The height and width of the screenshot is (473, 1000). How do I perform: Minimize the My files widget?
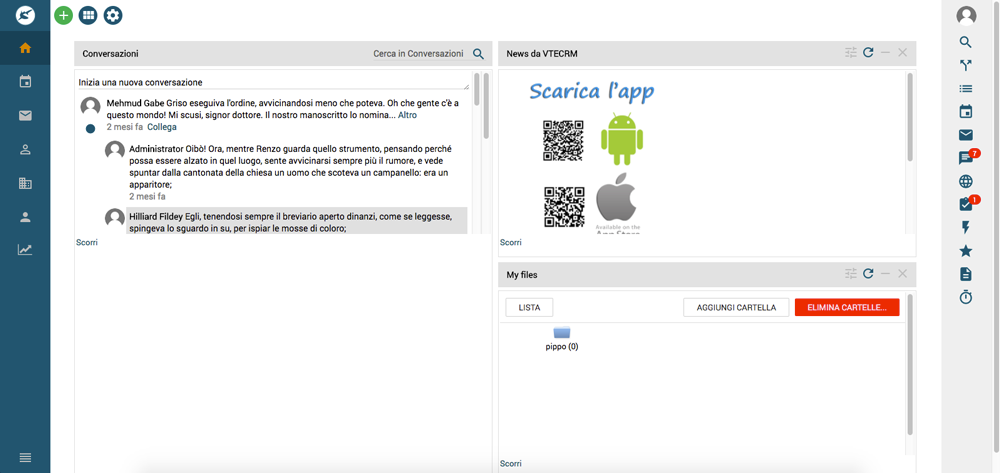click(x=885, y=273)
